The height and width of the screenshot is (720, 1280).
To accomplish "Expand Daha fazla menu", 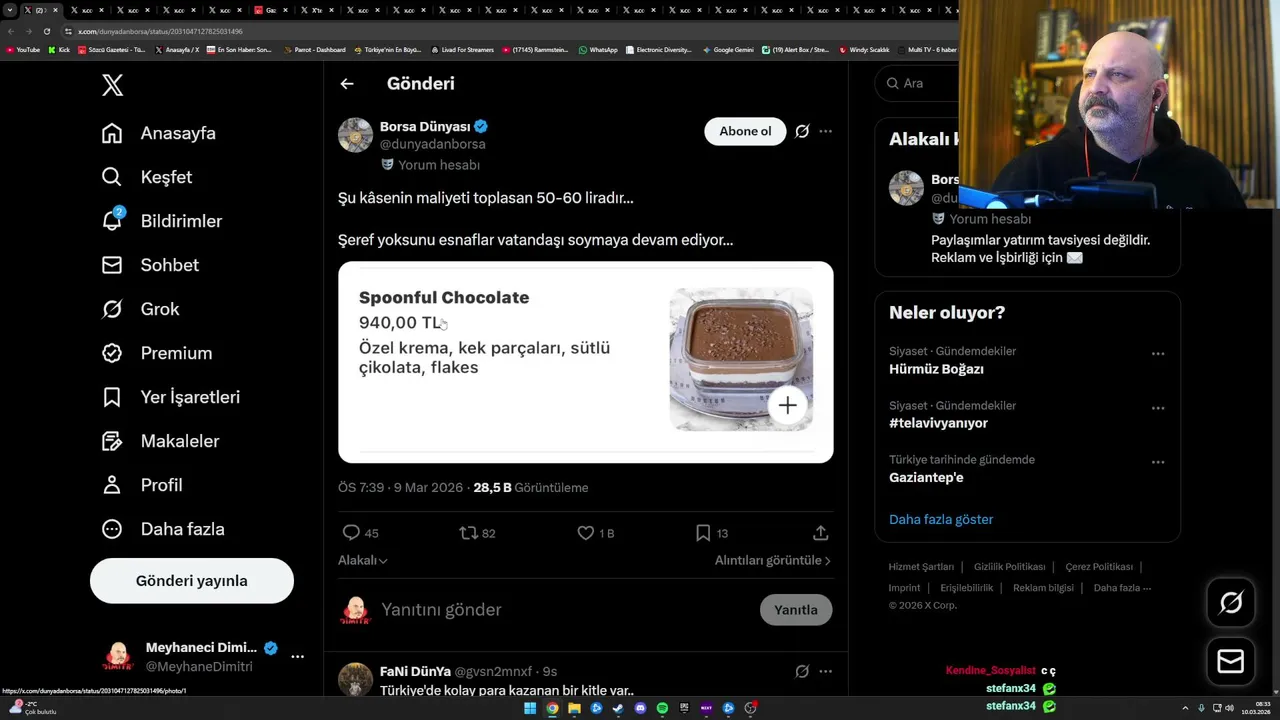I will click(x=163, y=529).
